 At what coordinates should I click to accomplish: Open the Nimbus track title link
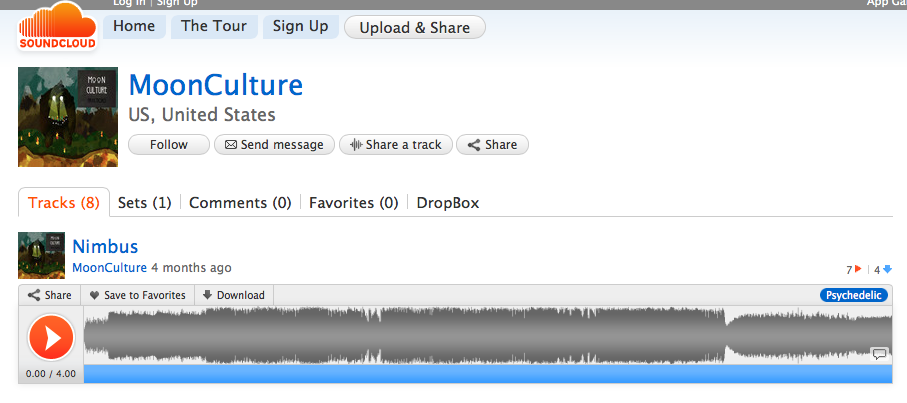pyautogui.click(x=105, y=247)
